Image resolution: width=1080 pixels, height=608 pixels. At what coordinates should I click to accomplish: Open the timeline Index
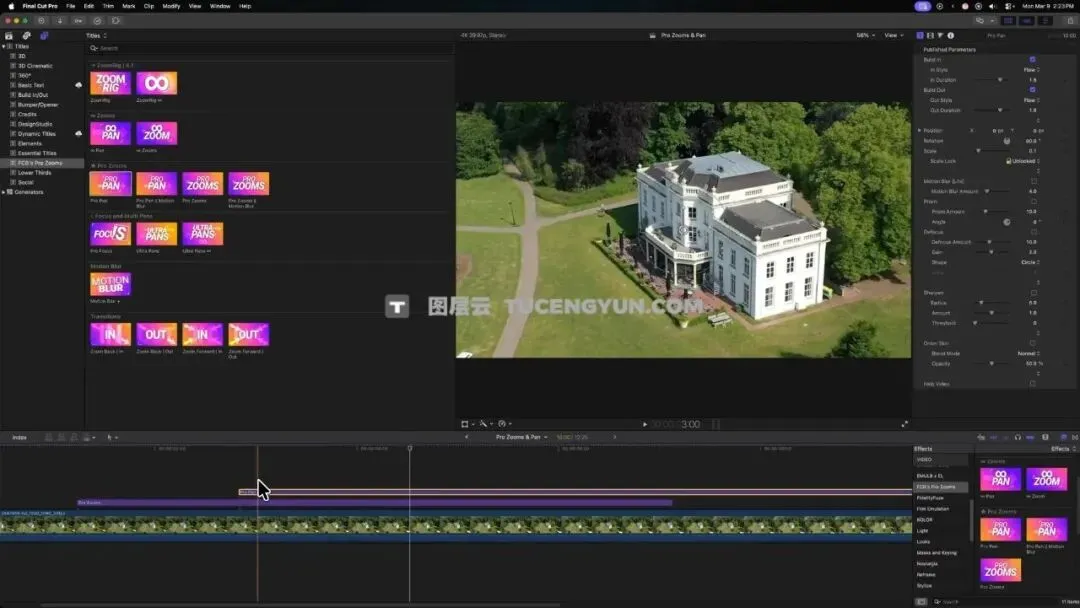(x=19, y=437)
